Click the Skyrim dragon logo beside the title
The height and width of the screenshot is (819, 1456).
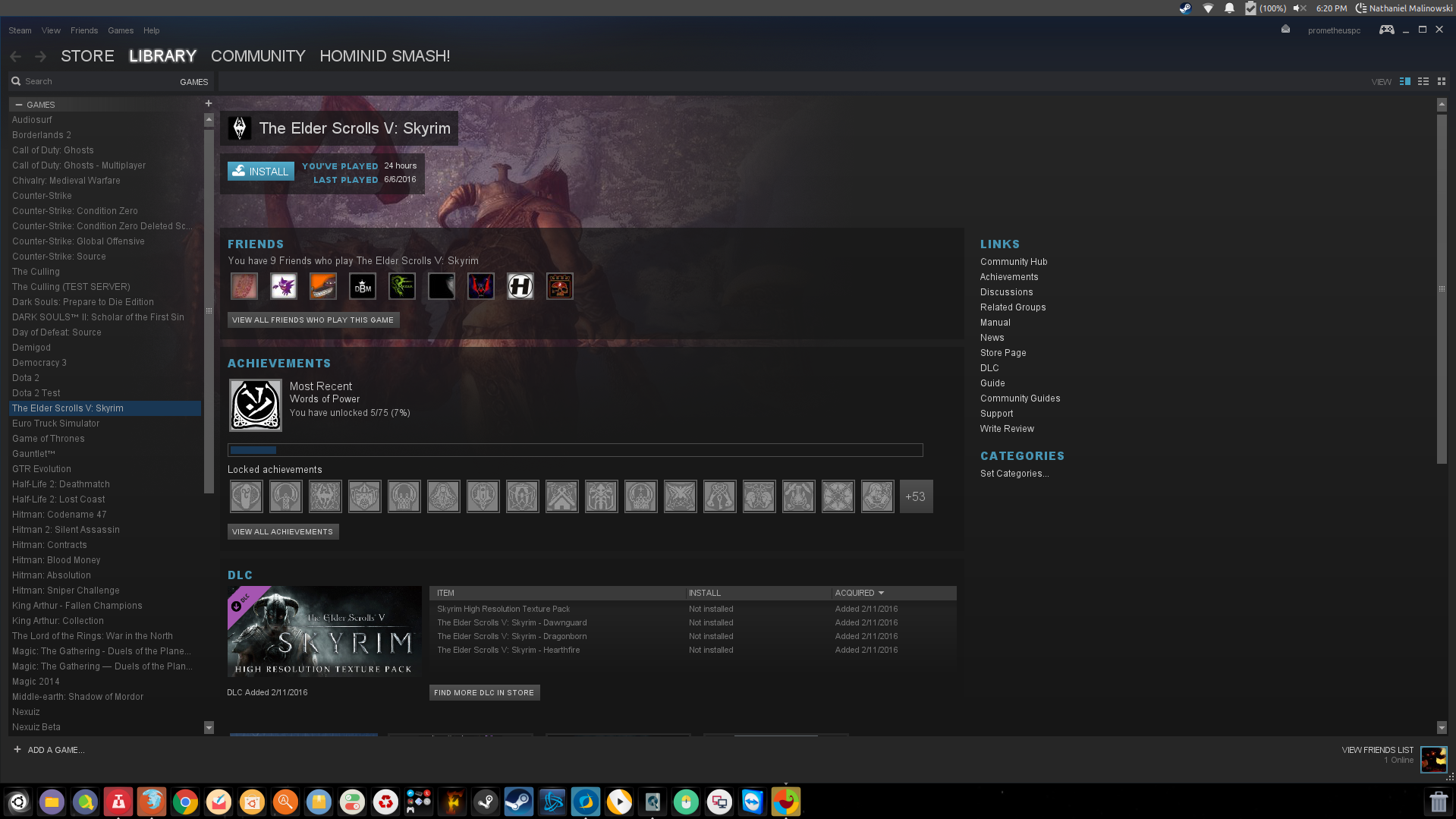(240, 128)
